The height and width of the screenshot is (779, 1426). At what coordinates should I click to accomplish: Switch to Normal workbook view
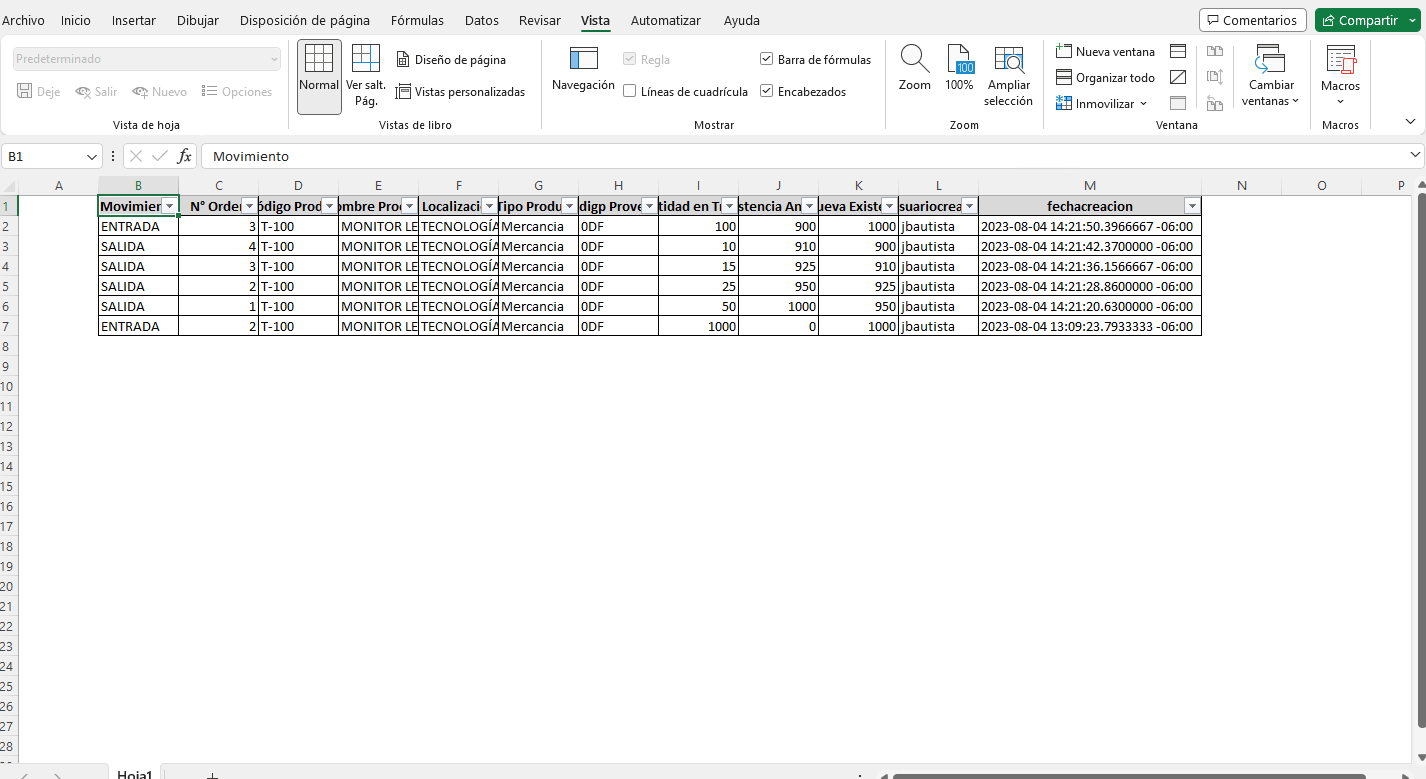click(319, 76)
